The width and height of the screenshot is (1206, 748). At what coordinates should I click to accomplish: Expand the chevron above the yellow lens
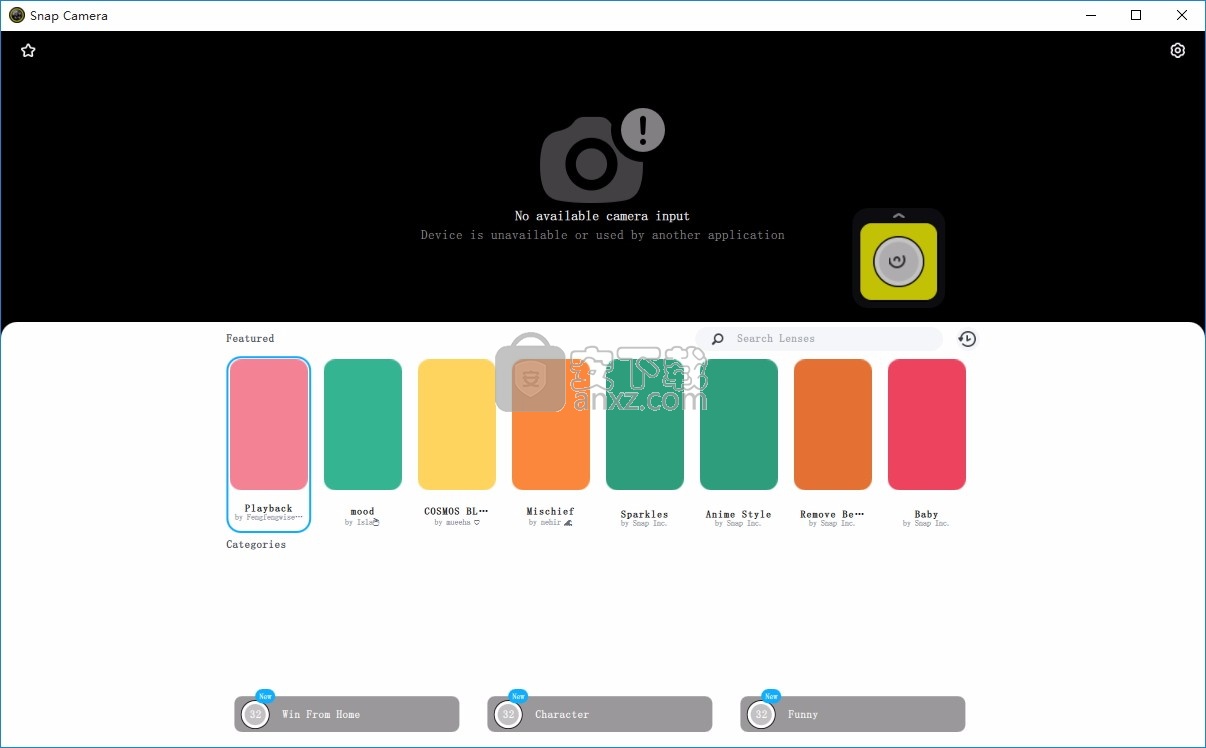(x=898, y=215)
